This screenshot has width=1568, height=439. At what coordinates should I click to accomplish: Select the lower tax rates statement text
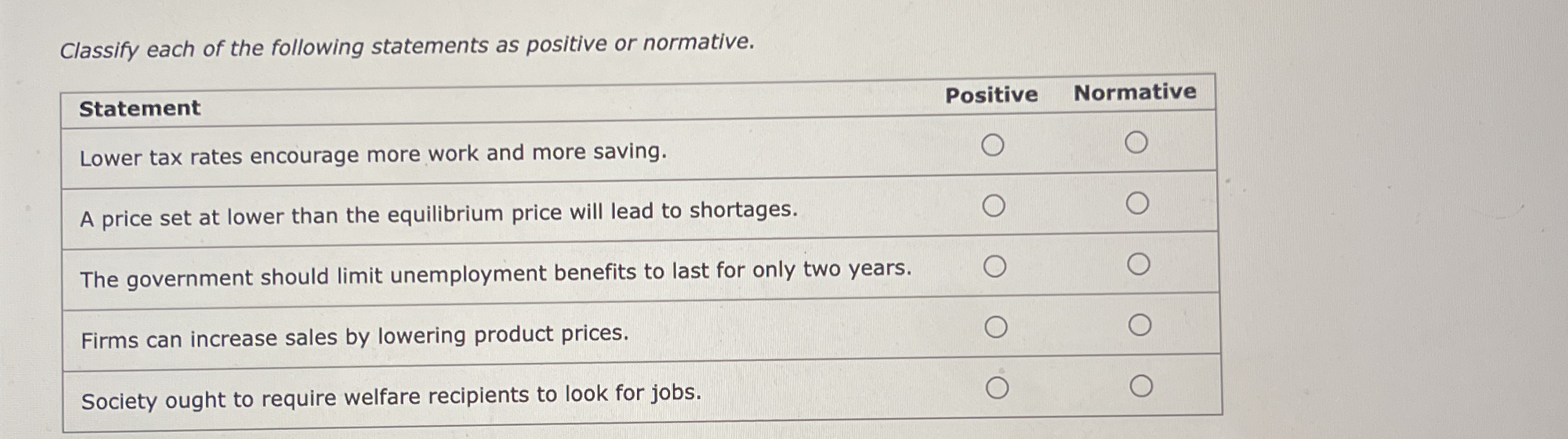[373, 153]
